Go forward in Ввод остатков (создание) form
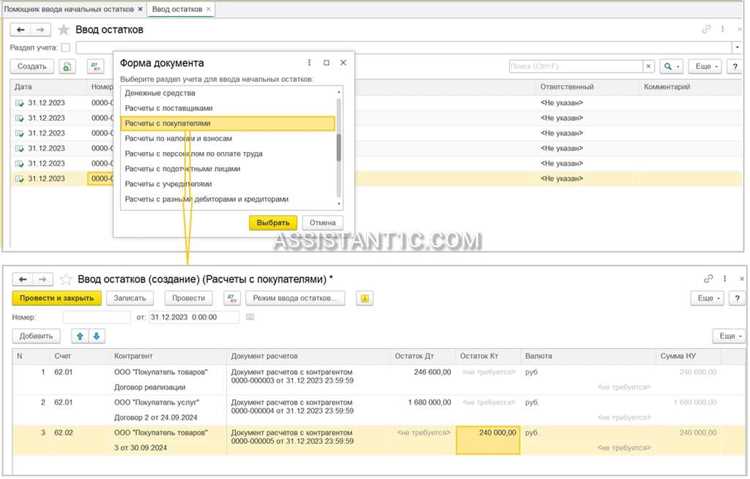The image size is (750, 479). pos(43,279)
